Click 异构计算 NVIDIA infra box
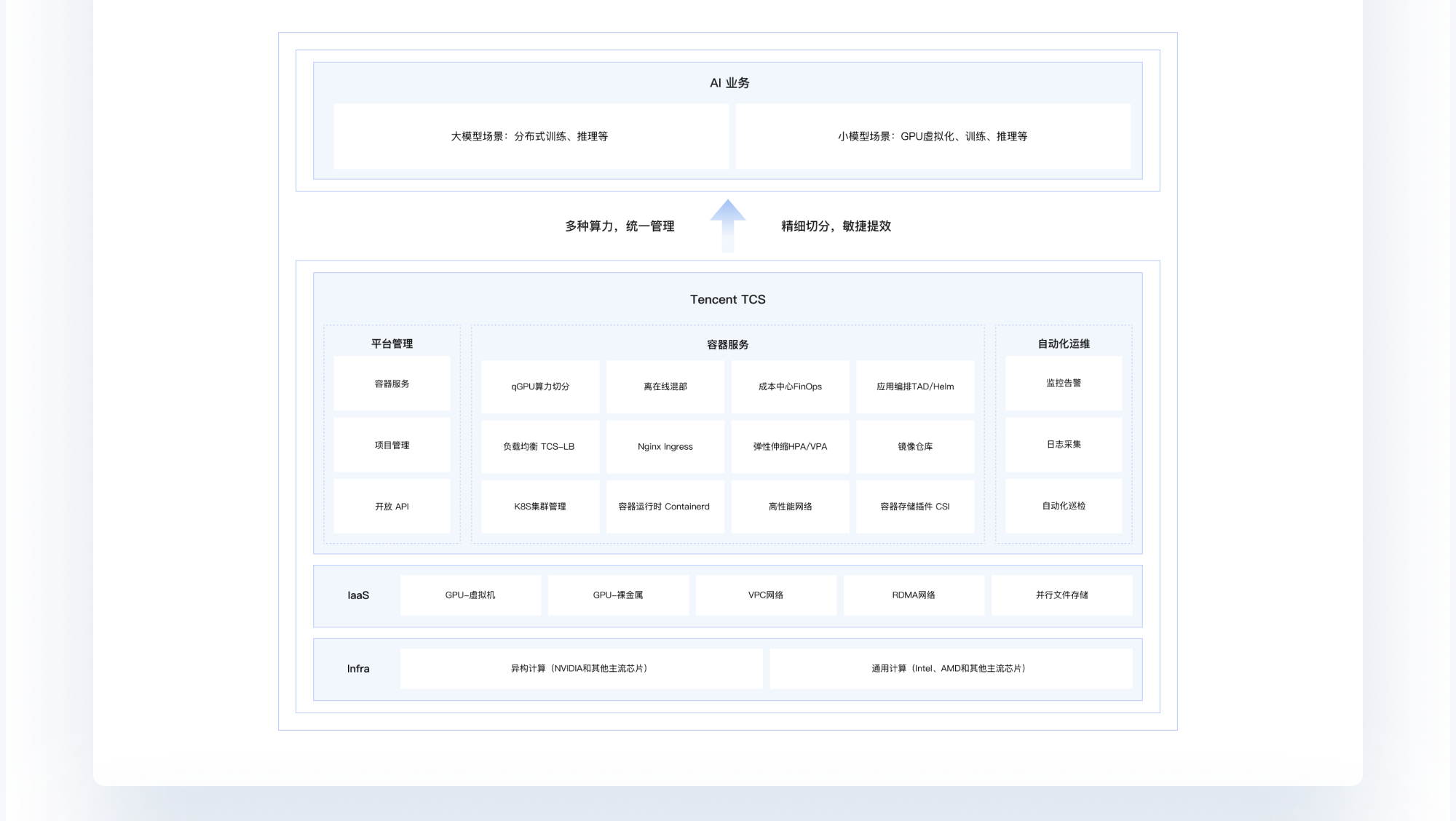This screenshot has height=821, width=1456. pyautogui.click(x=581, y=668)
